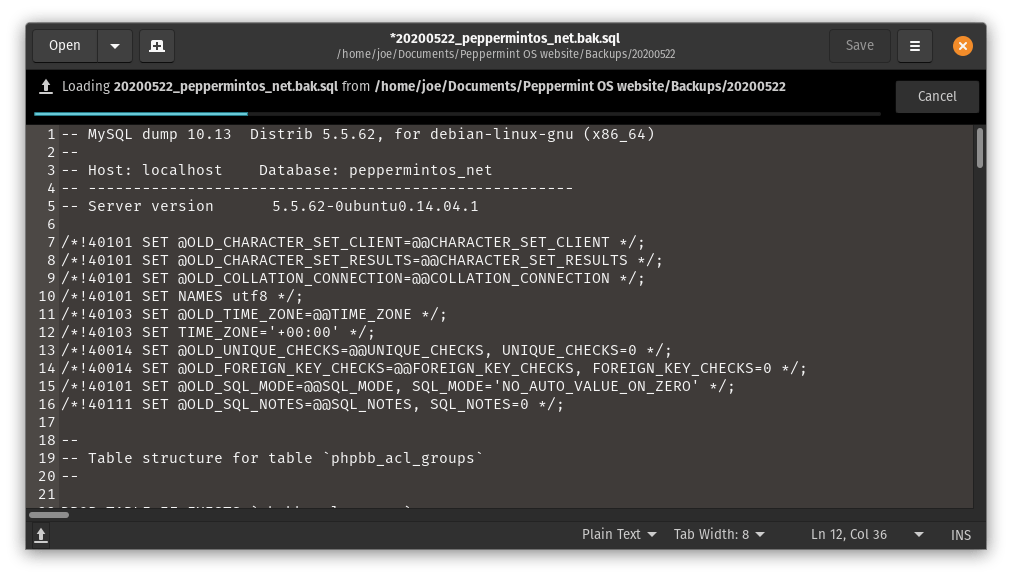1012x578 pixels.
Task: Toggle the INS insert mode indicator
Action: (960, 535)
